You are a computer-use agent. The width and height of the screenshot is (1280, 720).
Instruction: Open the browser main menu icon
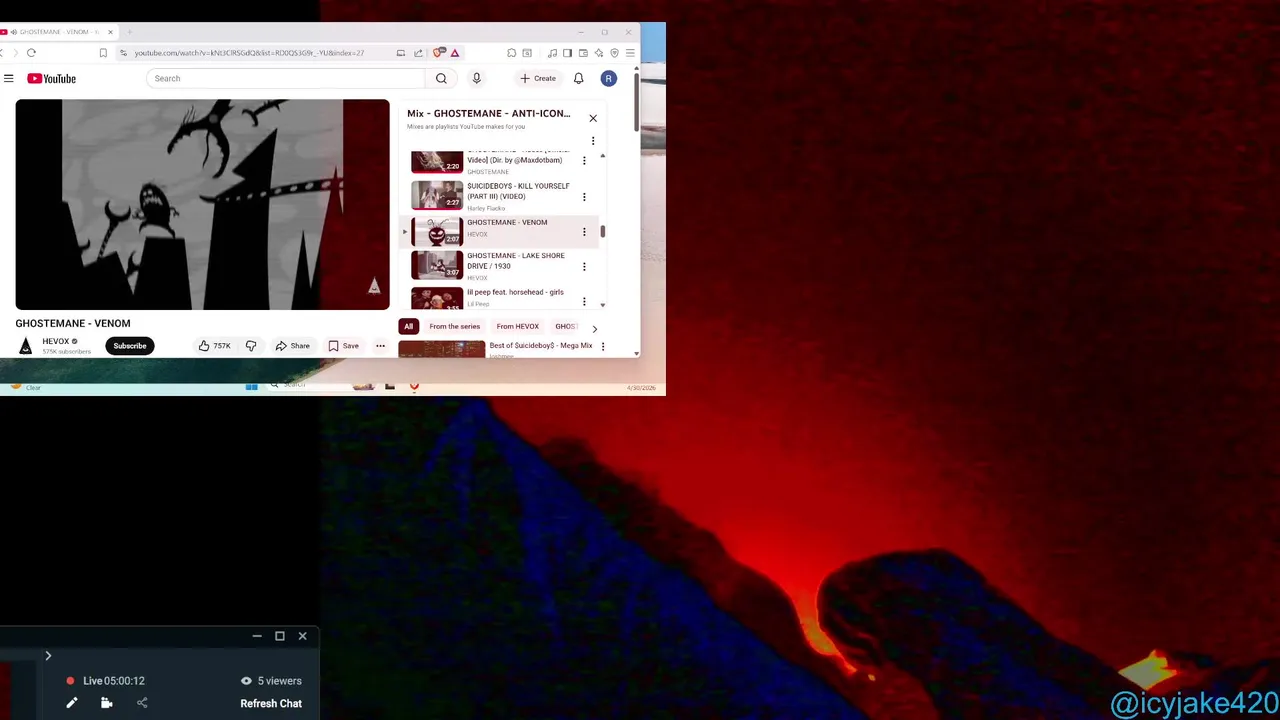pos(629,53)
